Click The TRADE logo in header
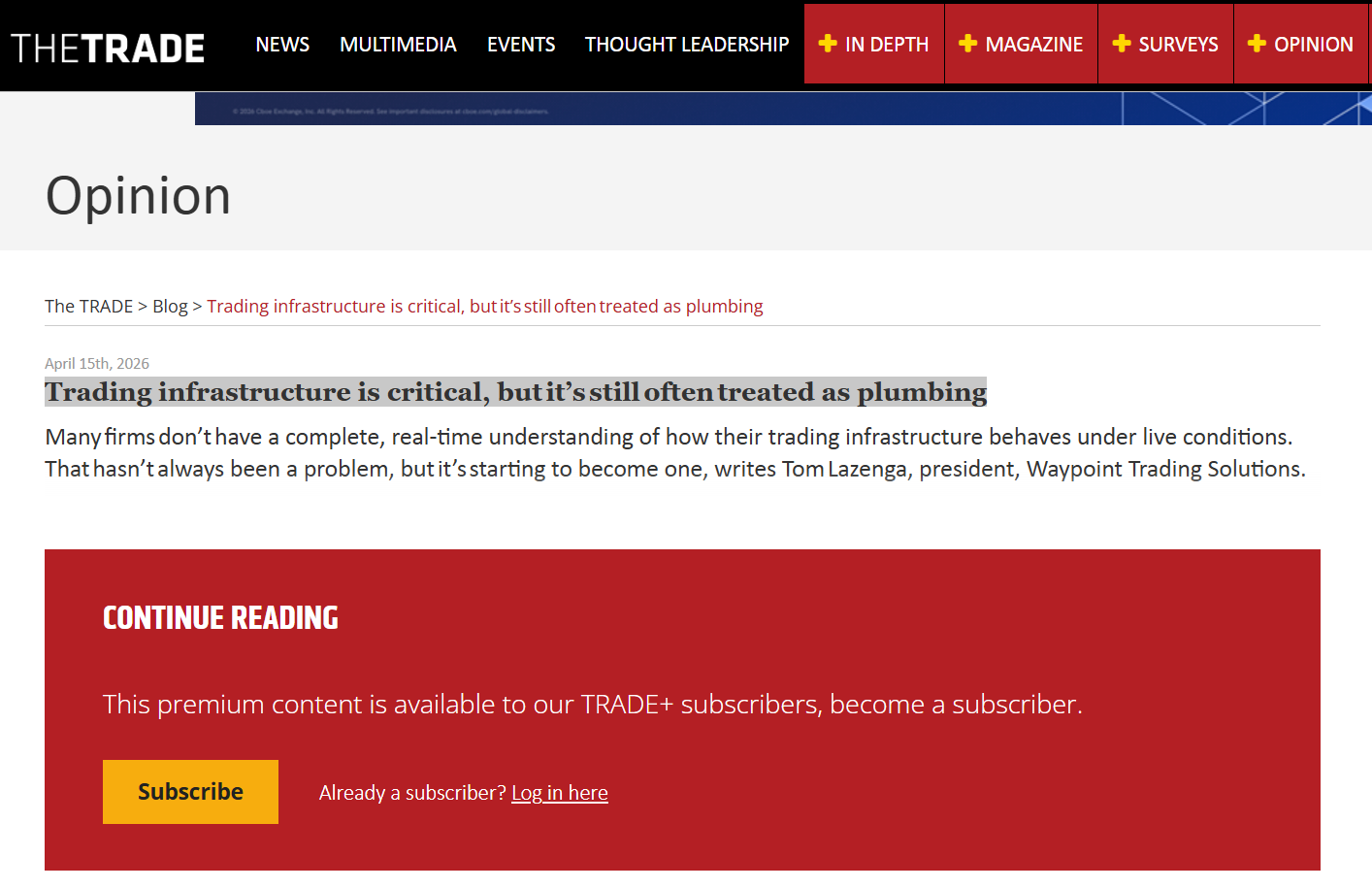The height and width of the screenshot is (889, 1372). coord(108,48)
